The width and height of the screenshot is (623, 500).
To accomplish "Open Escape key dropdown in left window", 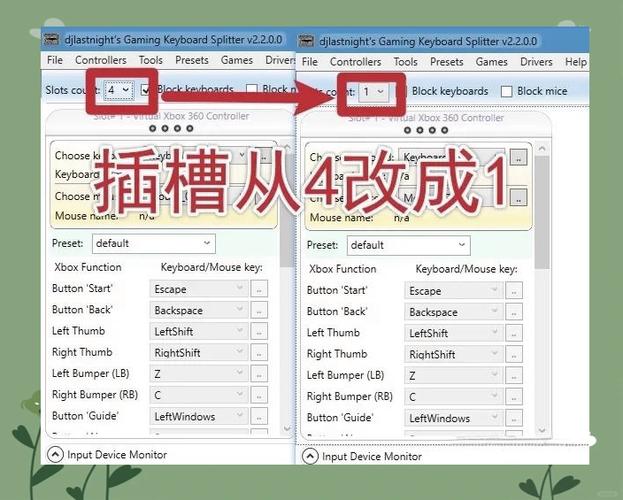I will (199, 289).
